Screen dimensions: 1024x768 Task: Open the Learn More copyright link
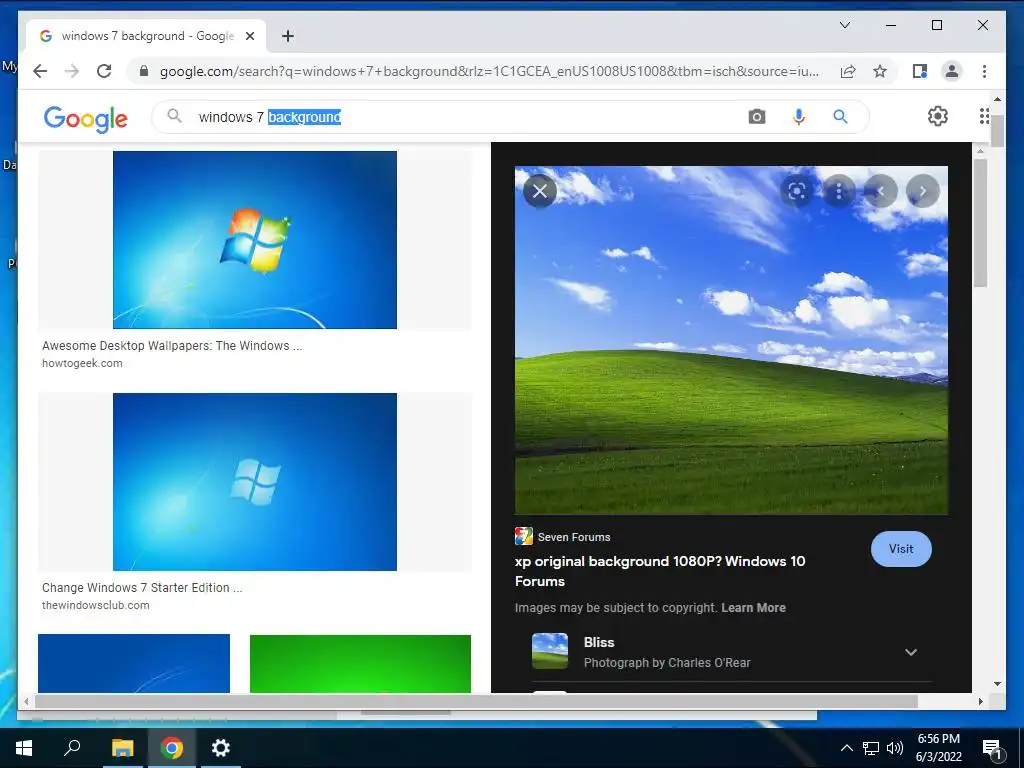pyautogui.click(x=753, y=607)
